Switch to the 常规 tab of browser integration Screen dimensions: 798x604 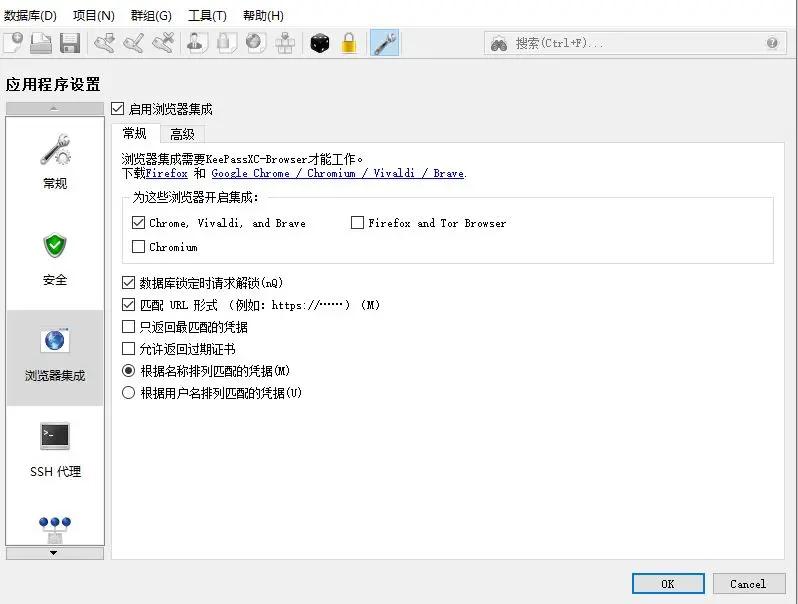tap(135, 133)
